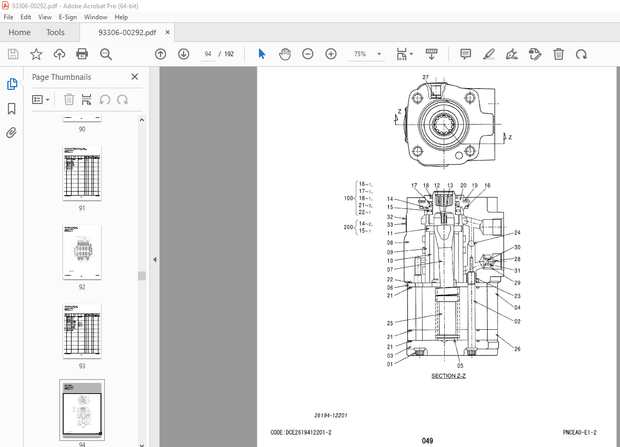Toggle Page Thumbnails panel in left sidebar
620x447 pixels.
[x=12, y=84]
